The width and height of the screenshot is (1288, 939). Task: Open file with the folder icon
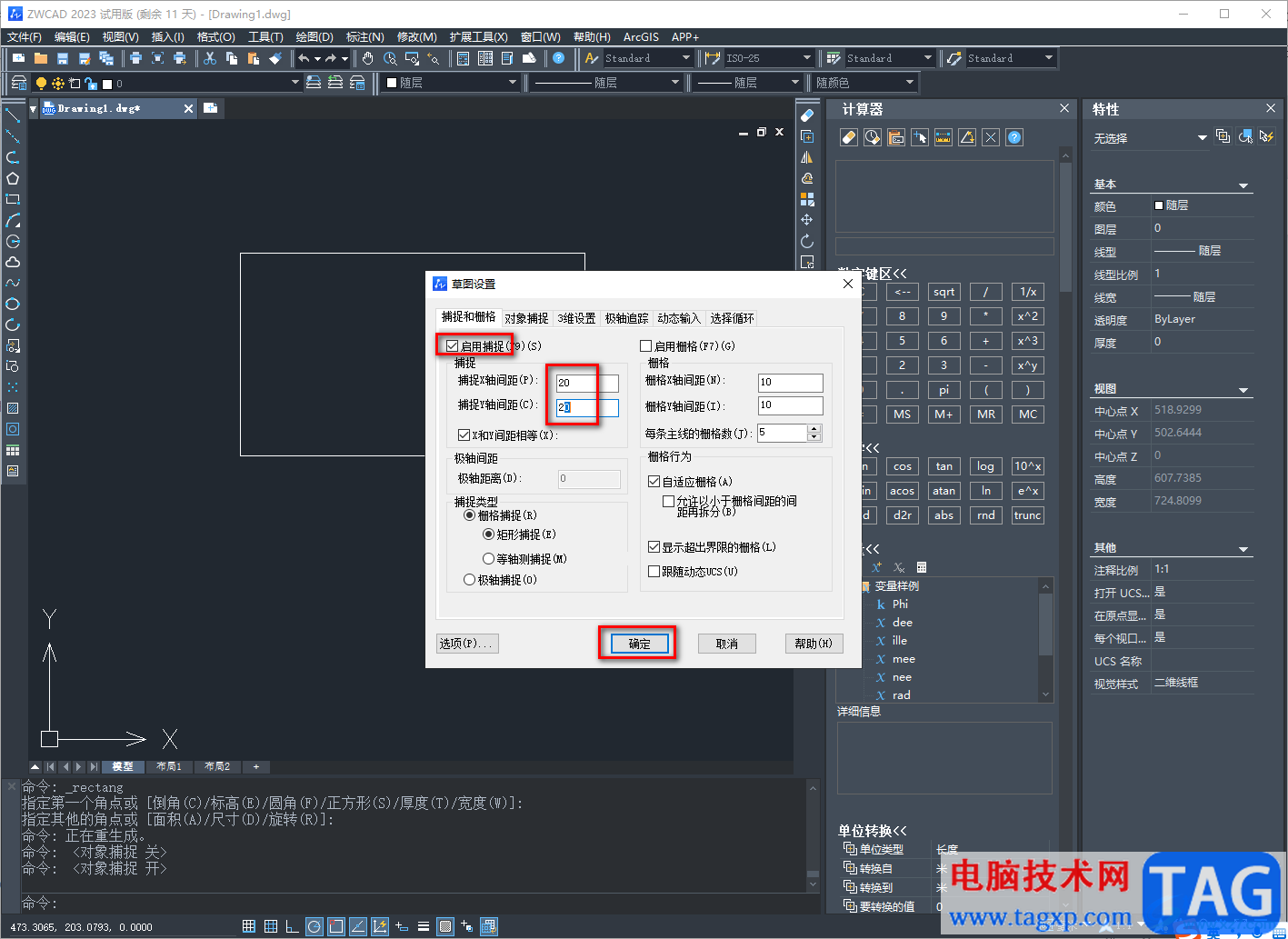[41, 58]
